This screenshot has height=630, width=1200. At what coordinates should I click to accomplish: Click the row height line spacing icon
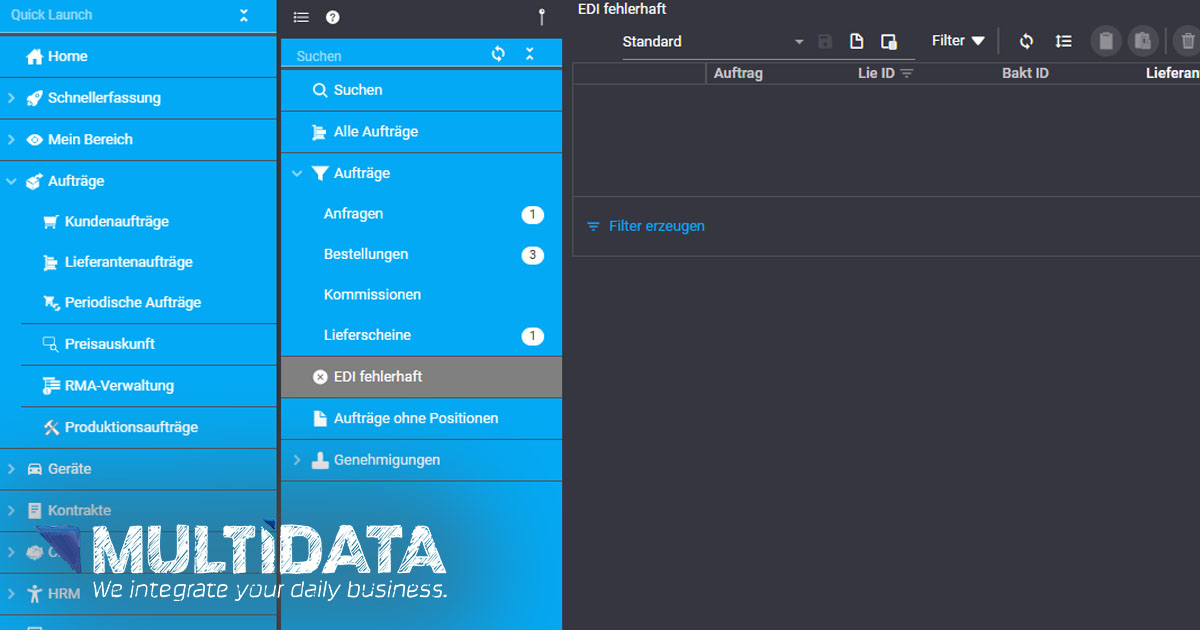point(1063,41)
